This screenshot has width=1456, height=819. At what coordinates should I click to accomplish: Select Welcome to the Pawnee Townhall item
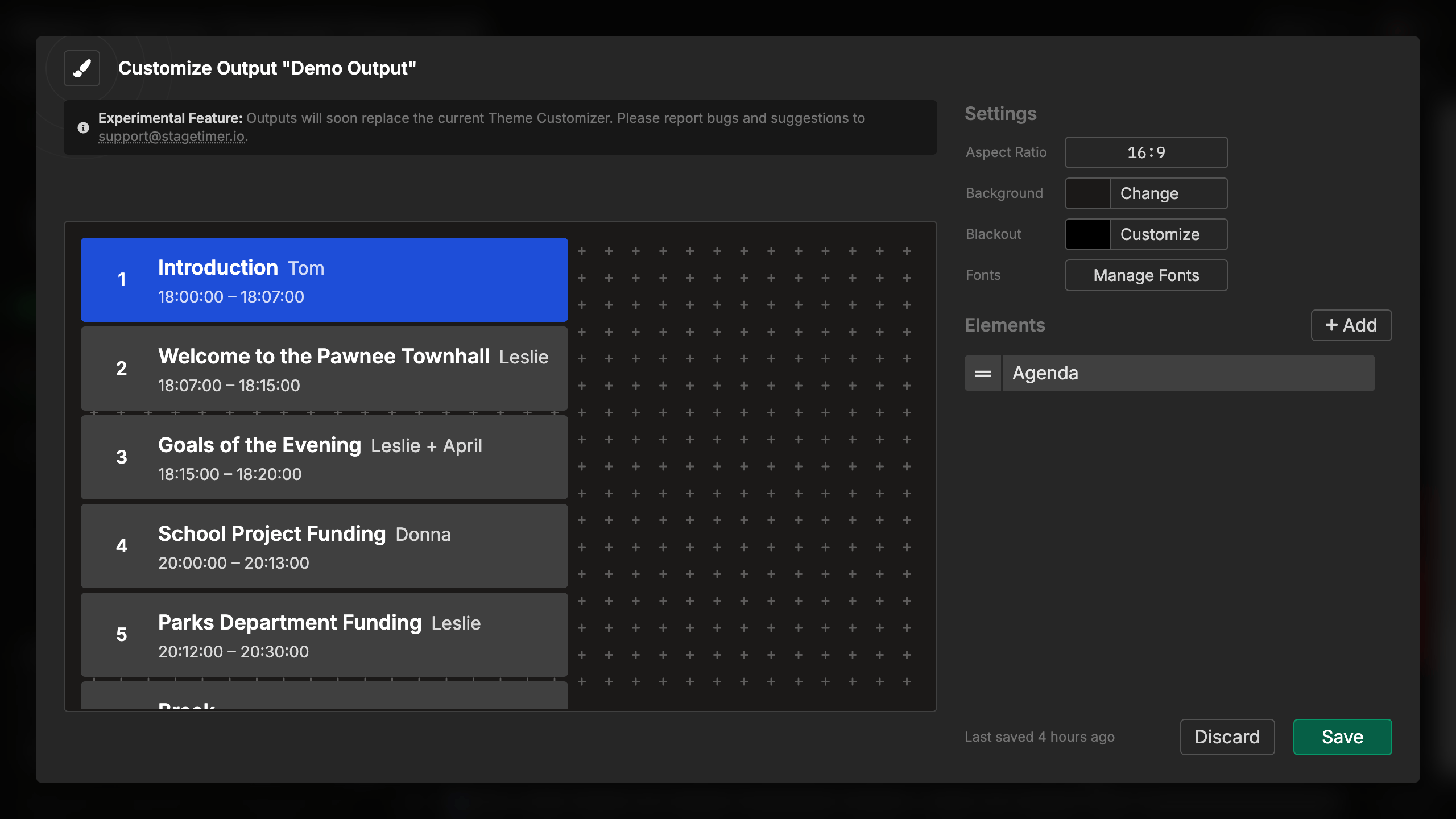pyautogui.click(x=324, y=369)
